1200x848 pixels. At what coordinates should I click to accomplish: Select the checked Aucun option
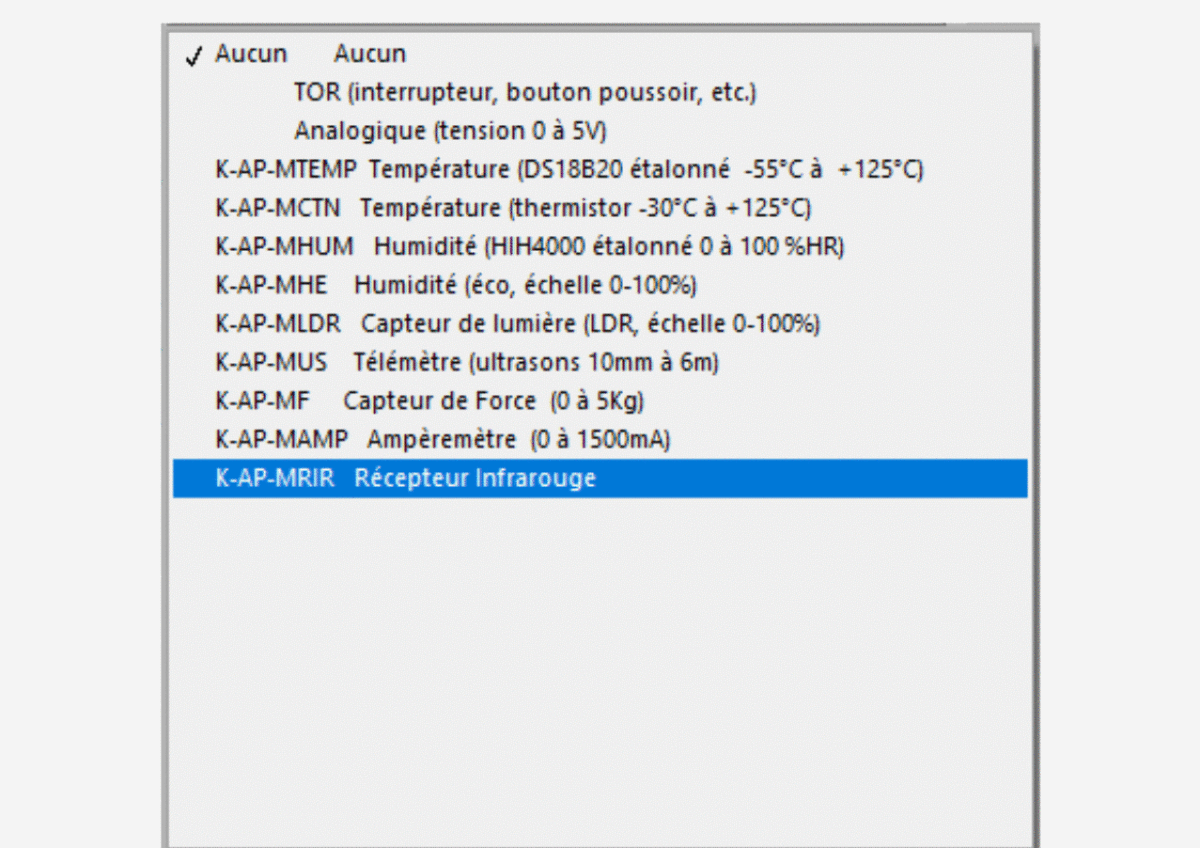251,54
